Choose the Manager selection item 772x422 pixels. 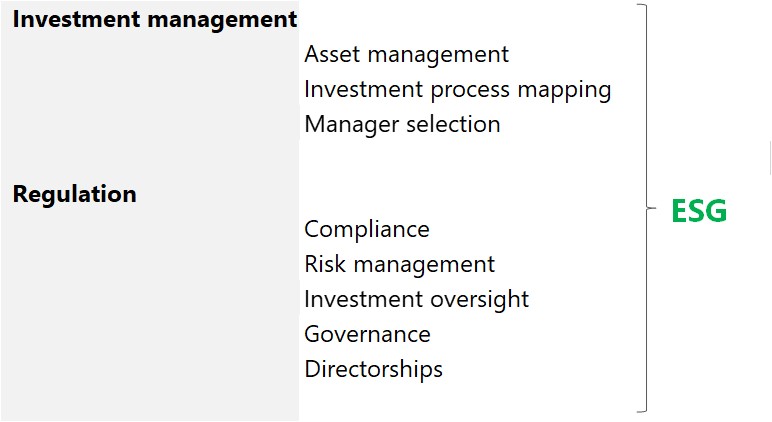coord(402,125)
